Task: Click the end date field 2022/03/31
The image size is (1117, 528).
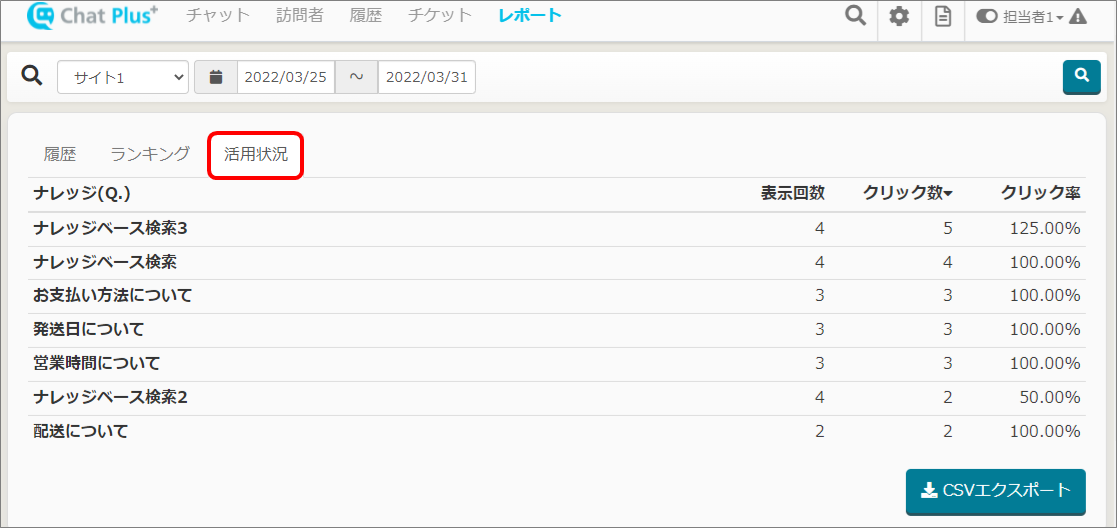Action: pos(427,77)
